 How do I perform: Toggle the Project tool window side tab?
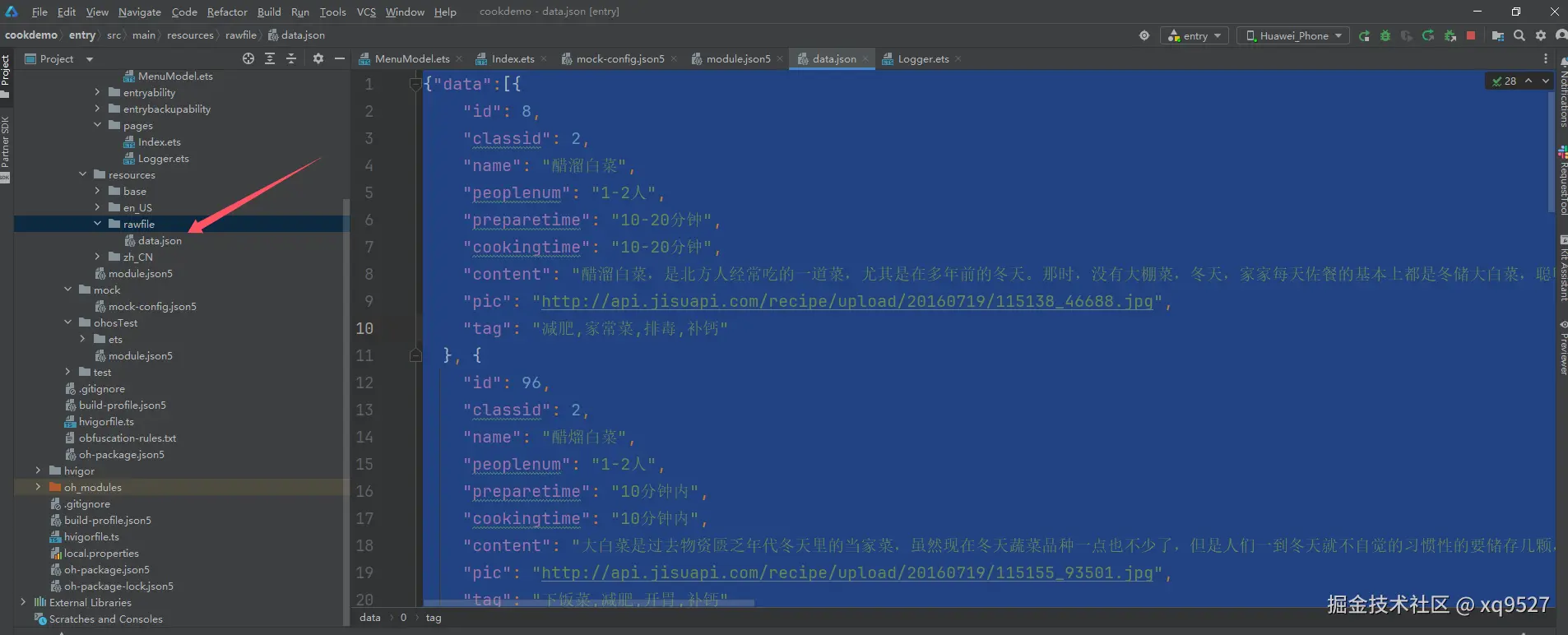pos(6,76)
